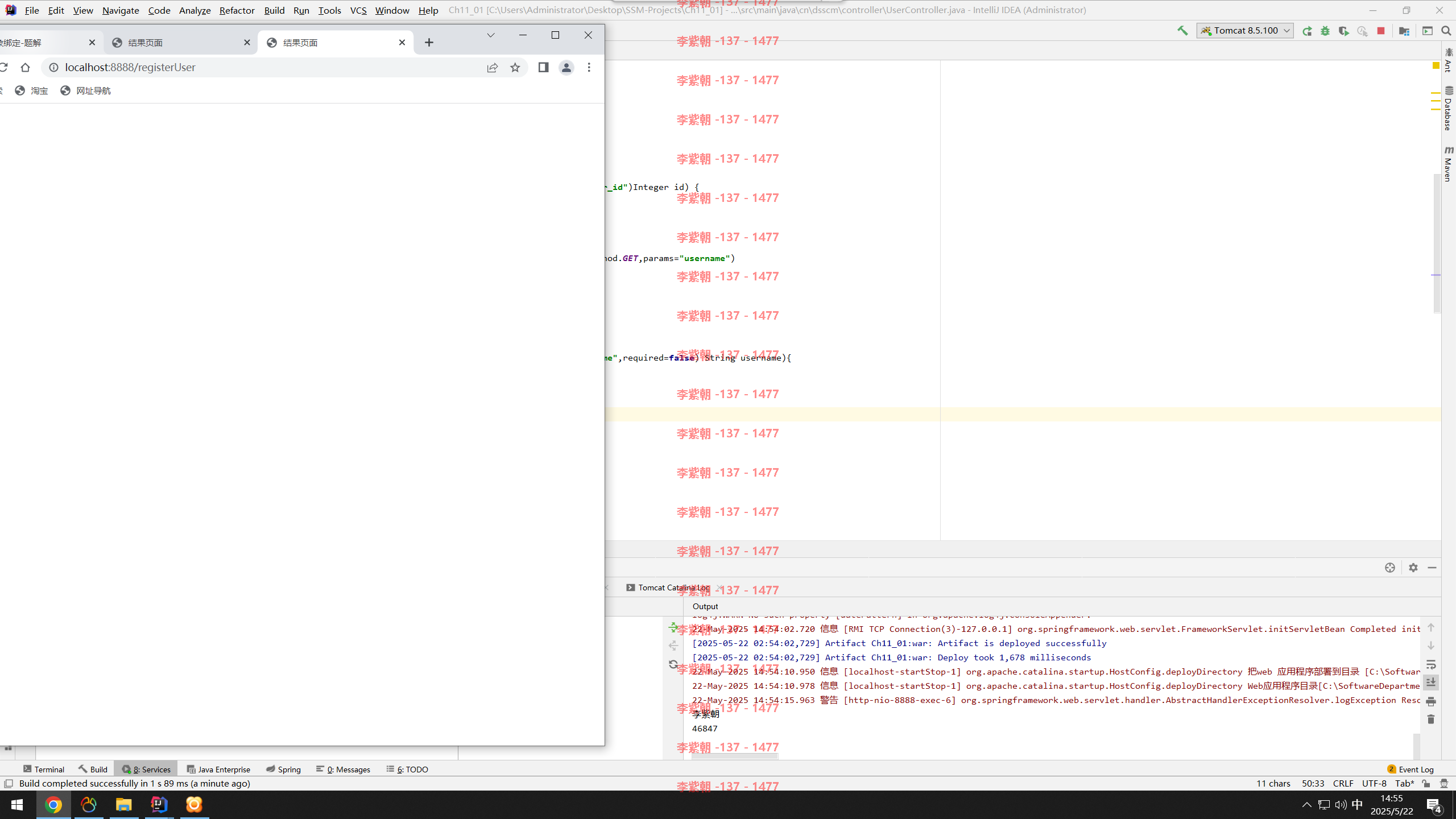Click the Tab* indent setting

[x=1404, y=783]
